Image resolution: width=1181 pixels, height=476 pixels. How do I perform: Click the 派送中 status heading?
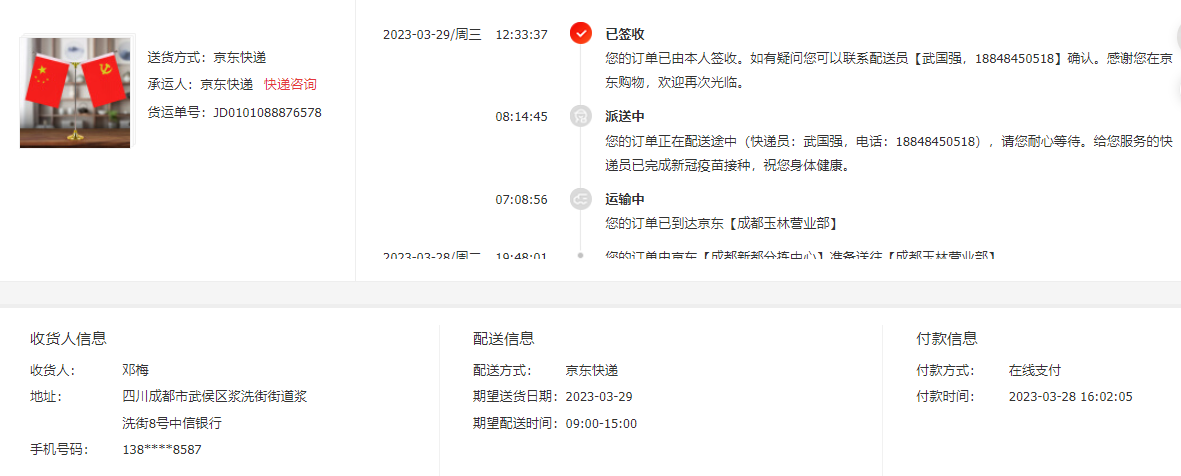[624, 117]
